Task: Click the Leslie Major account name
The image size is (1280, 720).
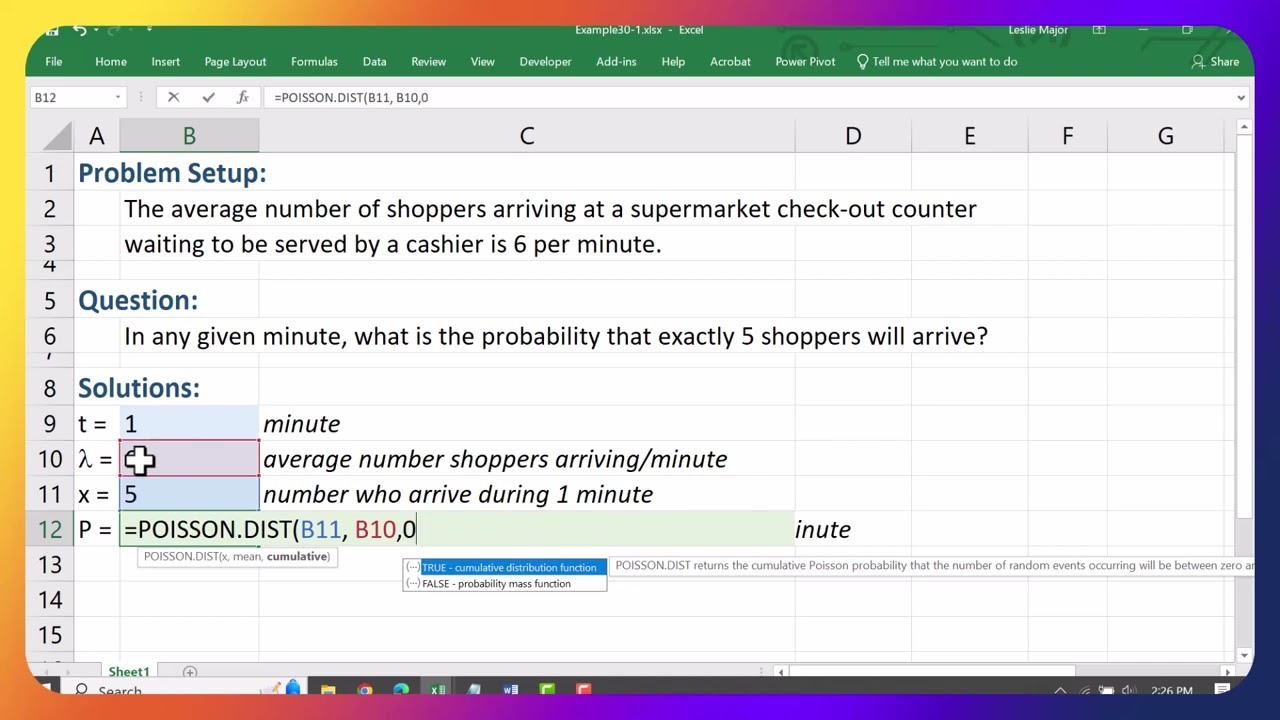Action: 1038,30
